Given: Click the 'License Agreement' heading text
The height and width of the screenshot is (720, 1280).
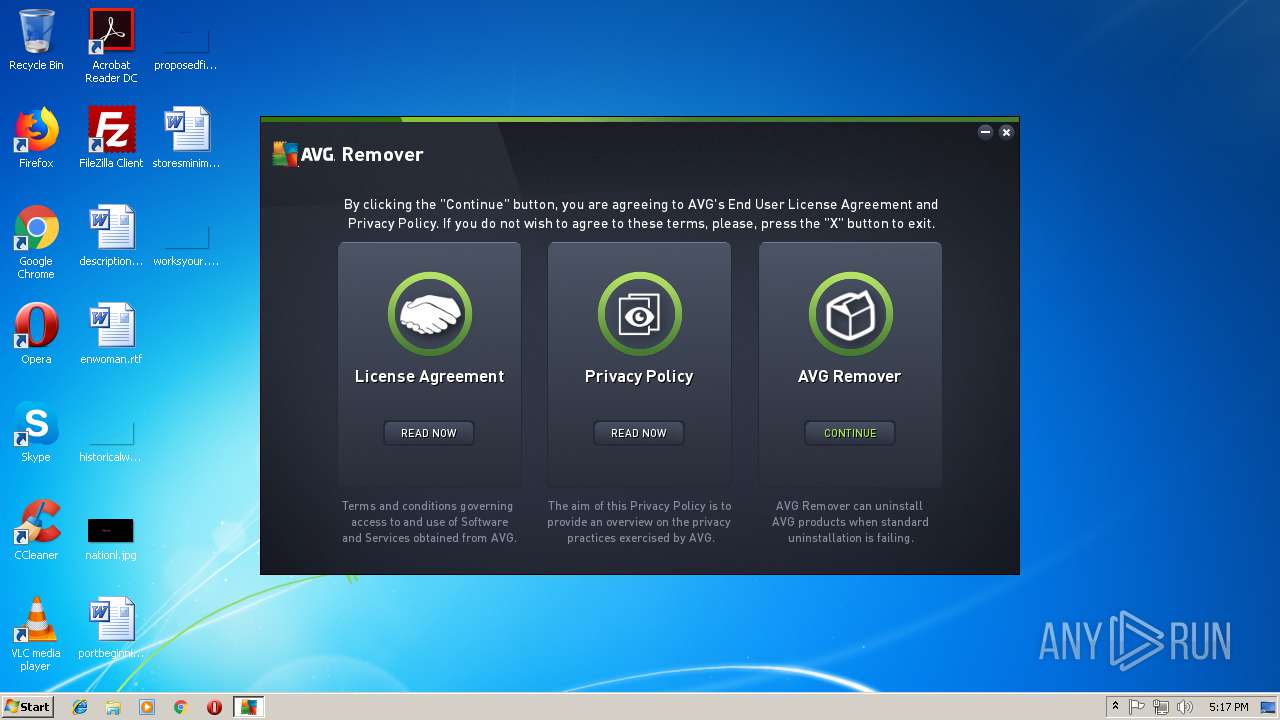Looking at the screenshot, I should coord(429,376).
